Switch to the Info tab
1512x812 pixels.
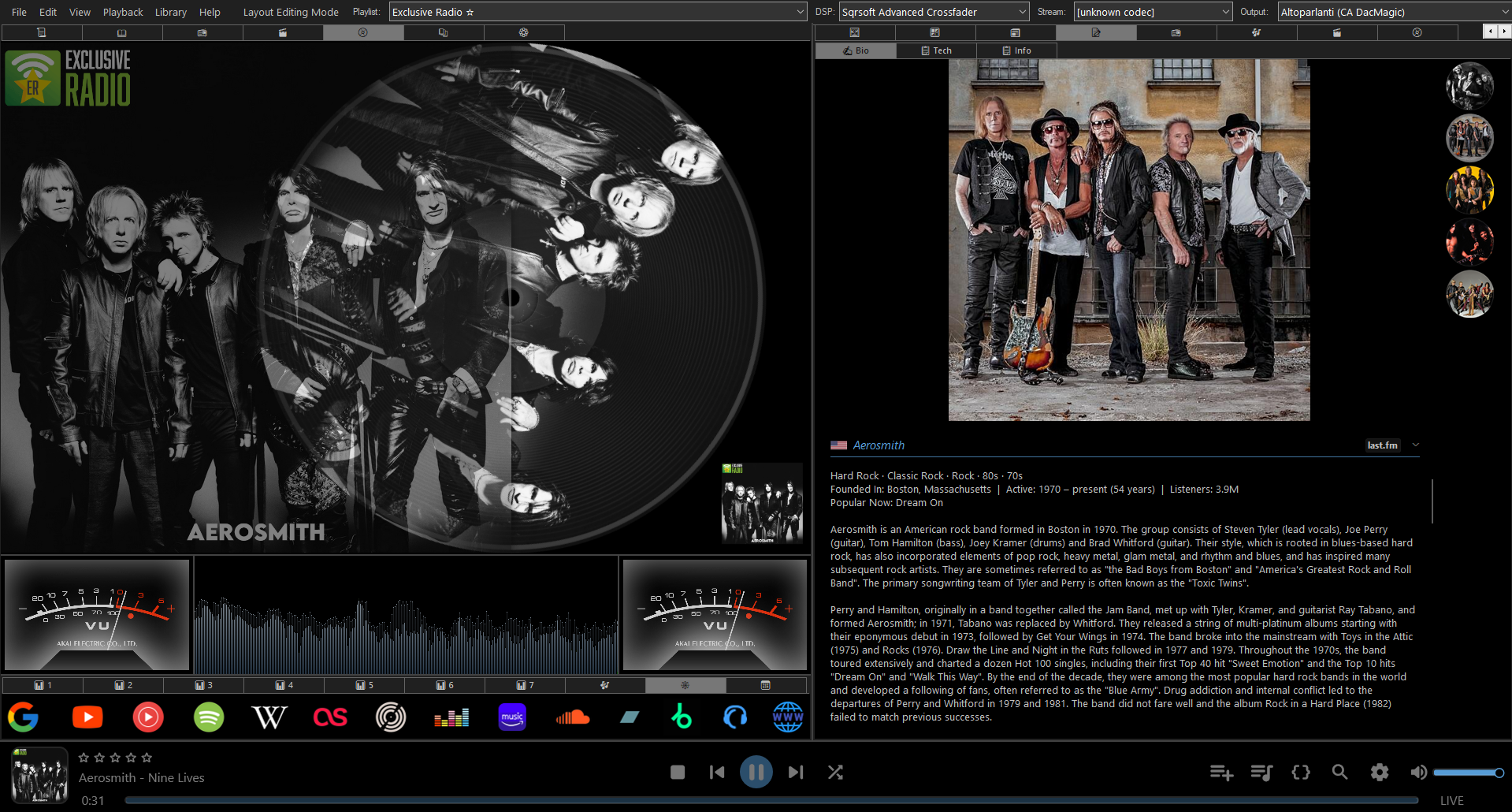1016,50
